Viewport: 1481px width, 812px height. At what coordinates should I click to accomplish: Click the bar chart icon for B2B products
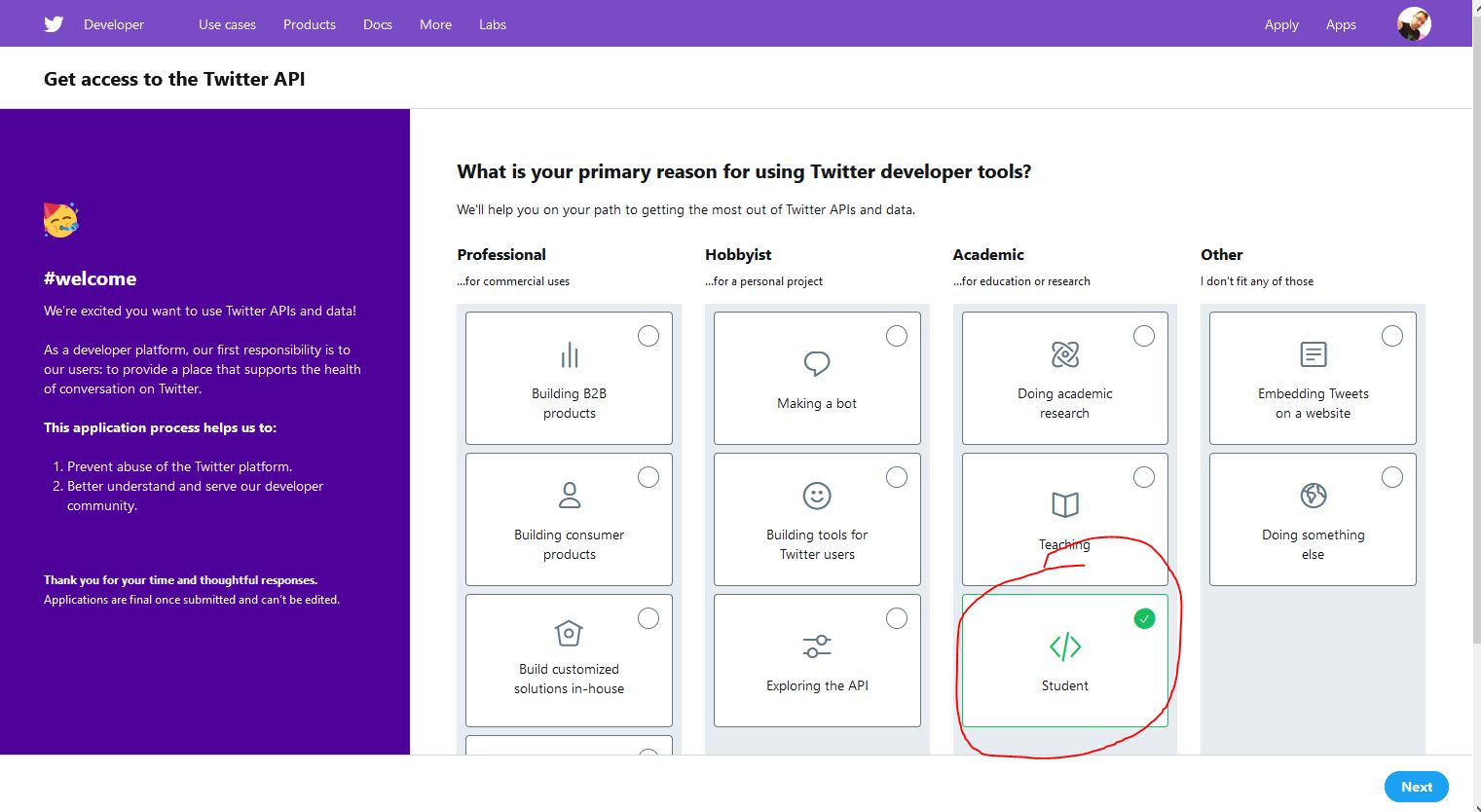570,354
